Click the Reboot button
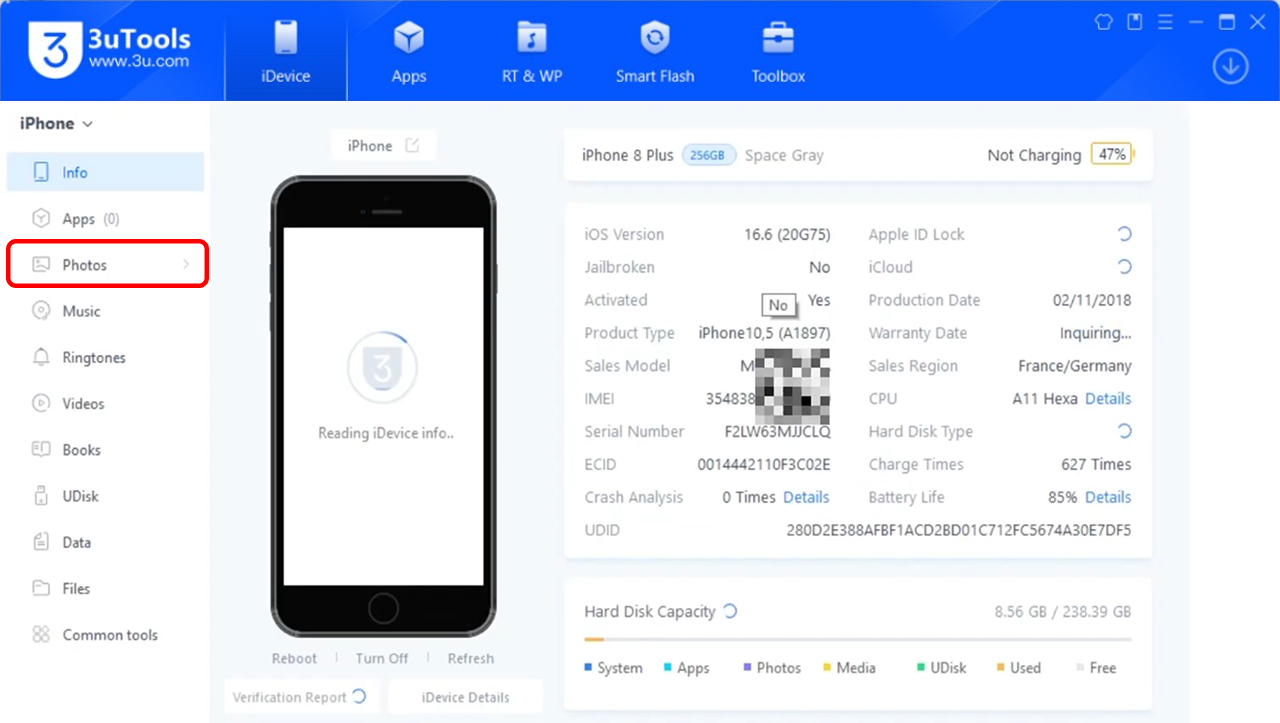1280x723 pixels. click(x=294, y=658)
